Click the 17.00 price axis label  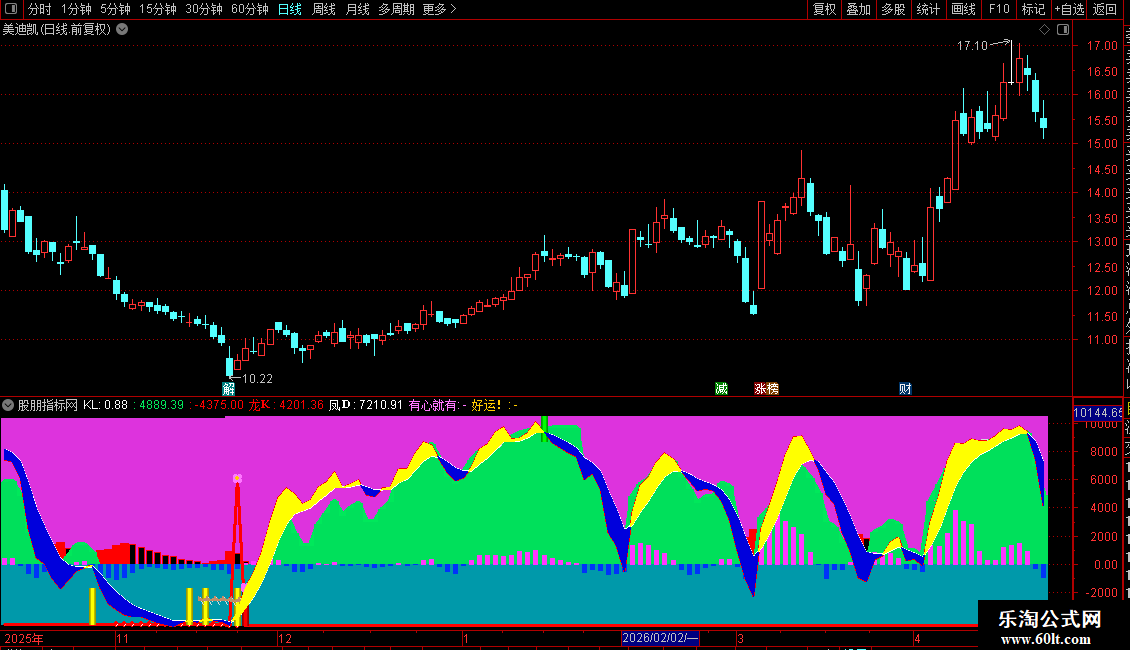click(x=1102, y=45)
